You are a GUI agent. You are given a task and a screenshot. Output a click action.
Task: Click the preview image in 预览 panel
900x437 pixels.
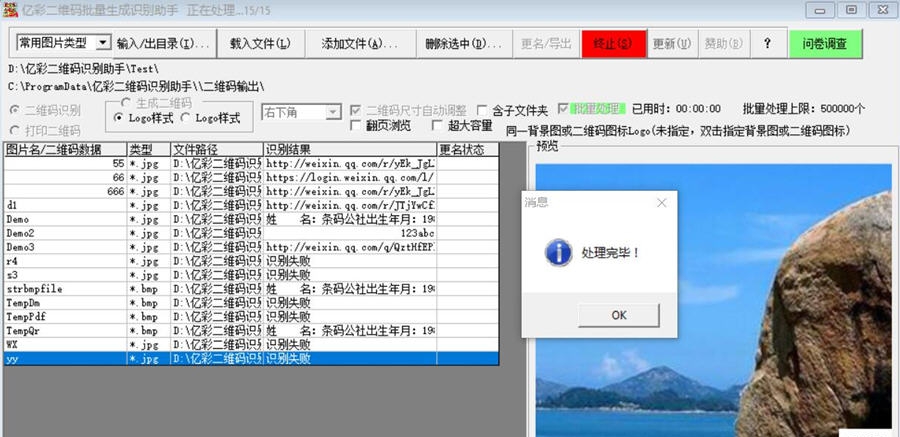pyautogui.click(x=713, y=300)
